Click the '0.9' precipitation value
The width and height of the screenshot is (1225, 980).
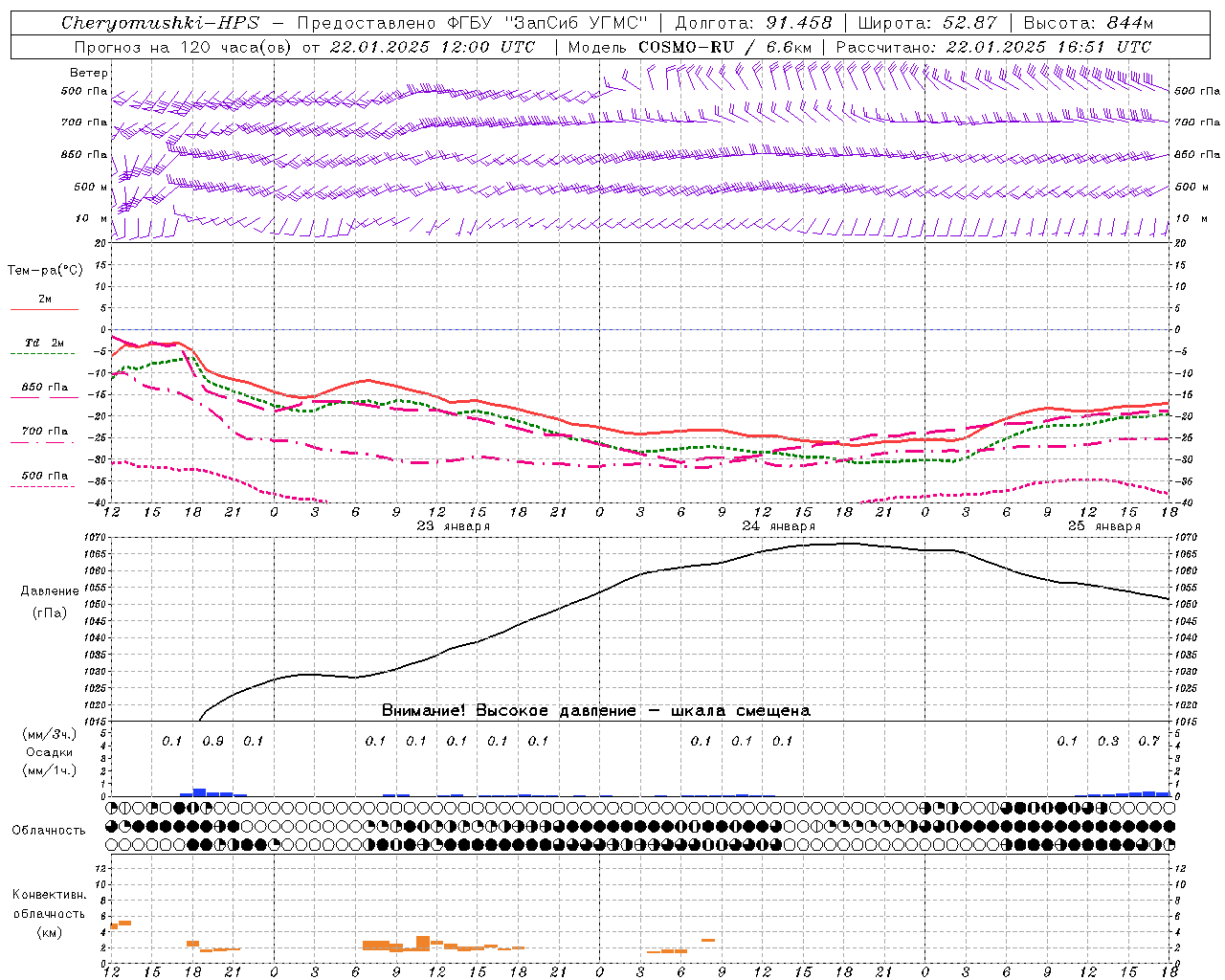coord(213,742)
